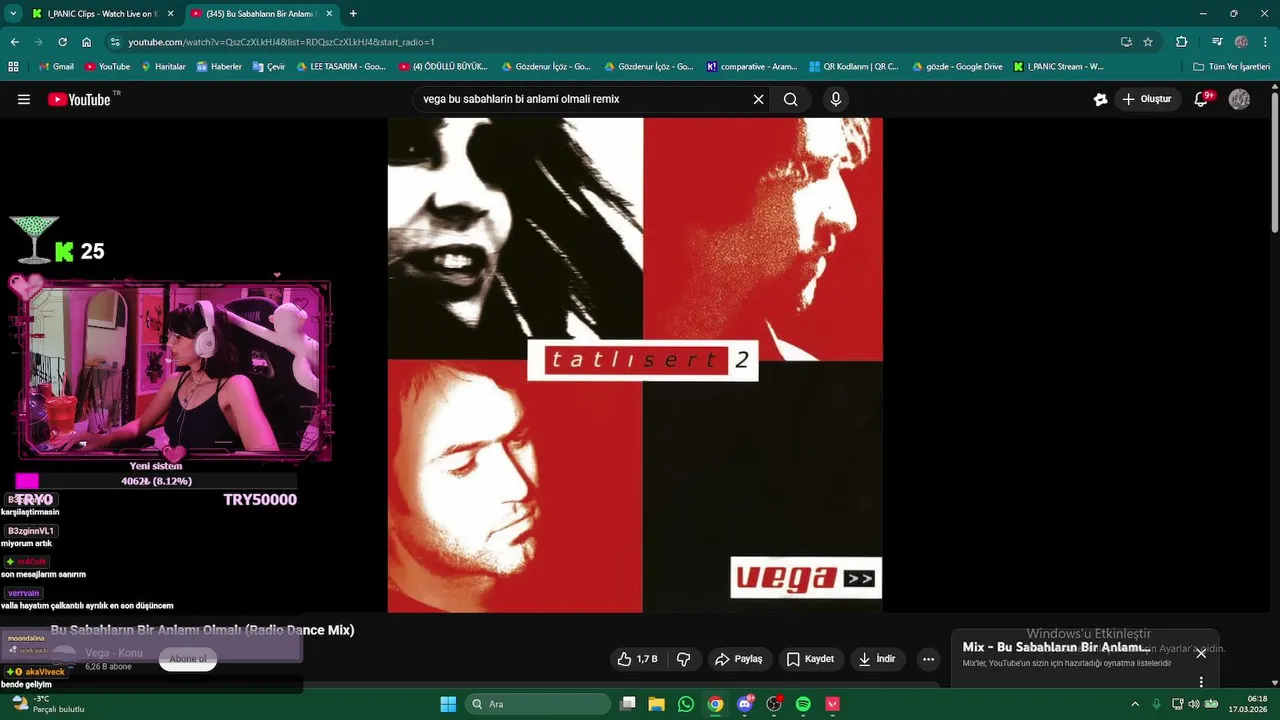This screenshot has height=720, width=1280.
Task: Clear the YouTube search field text
Action: click(758, 99)
